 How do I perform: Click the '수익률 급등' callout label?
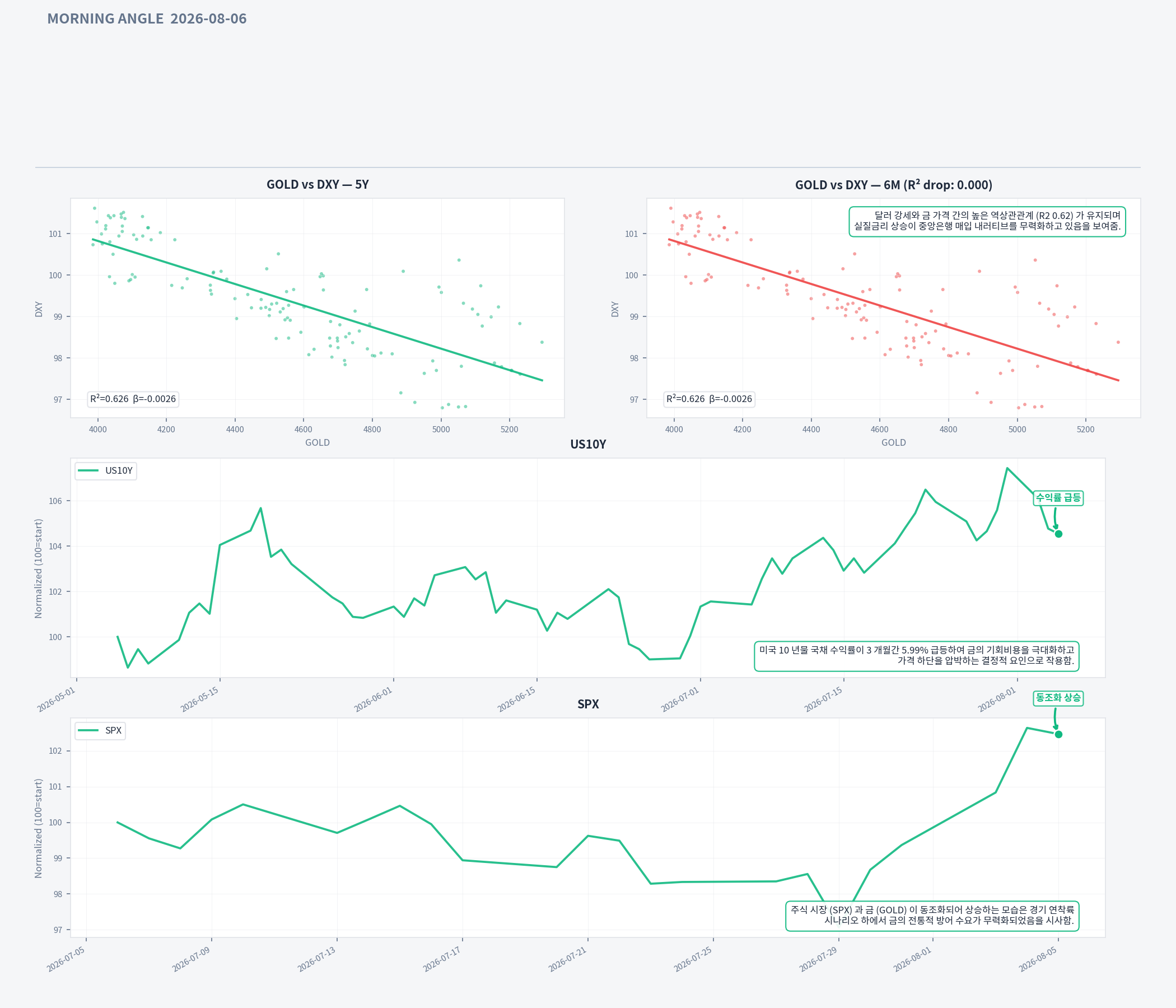[x=1058, y=498]
